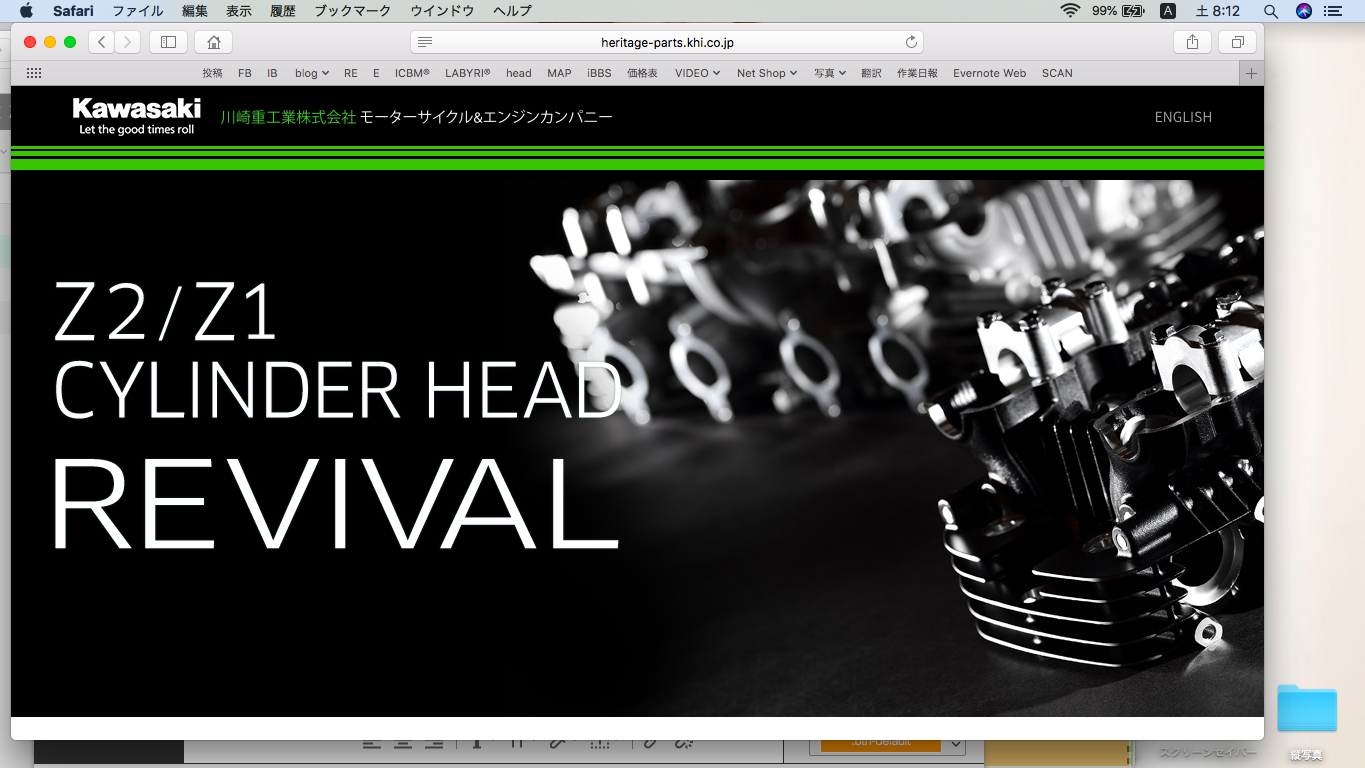Go forward to the next page

(128, 42)
